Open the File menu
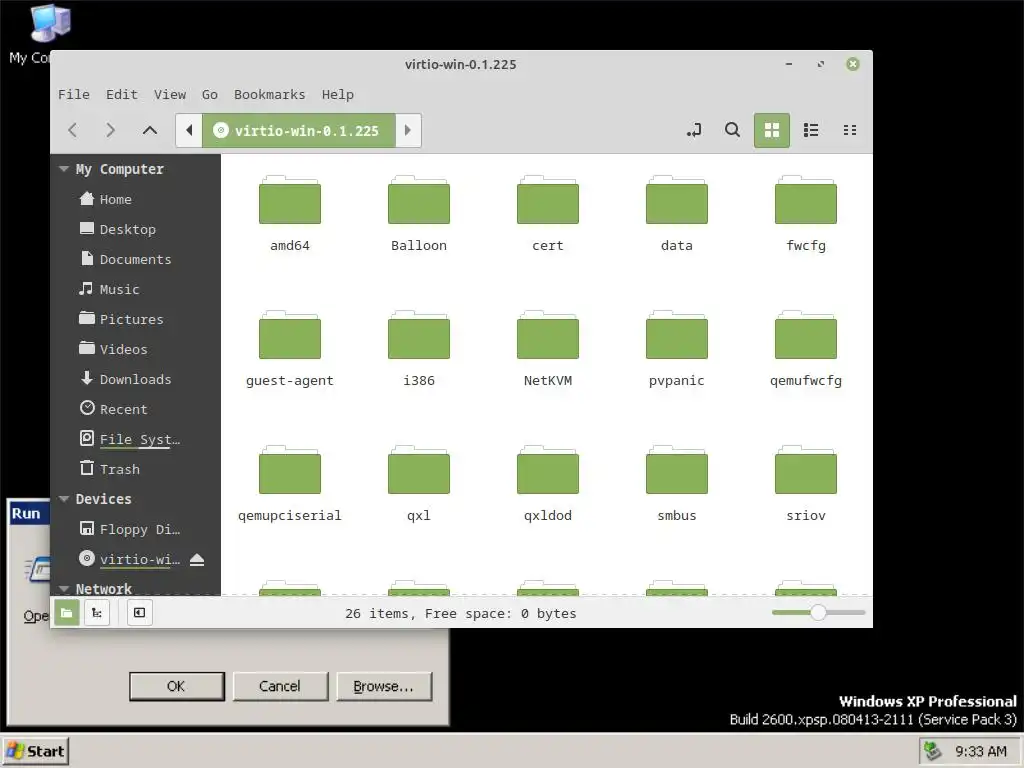Screen dimensions: 1024x768 pos(74,95)
